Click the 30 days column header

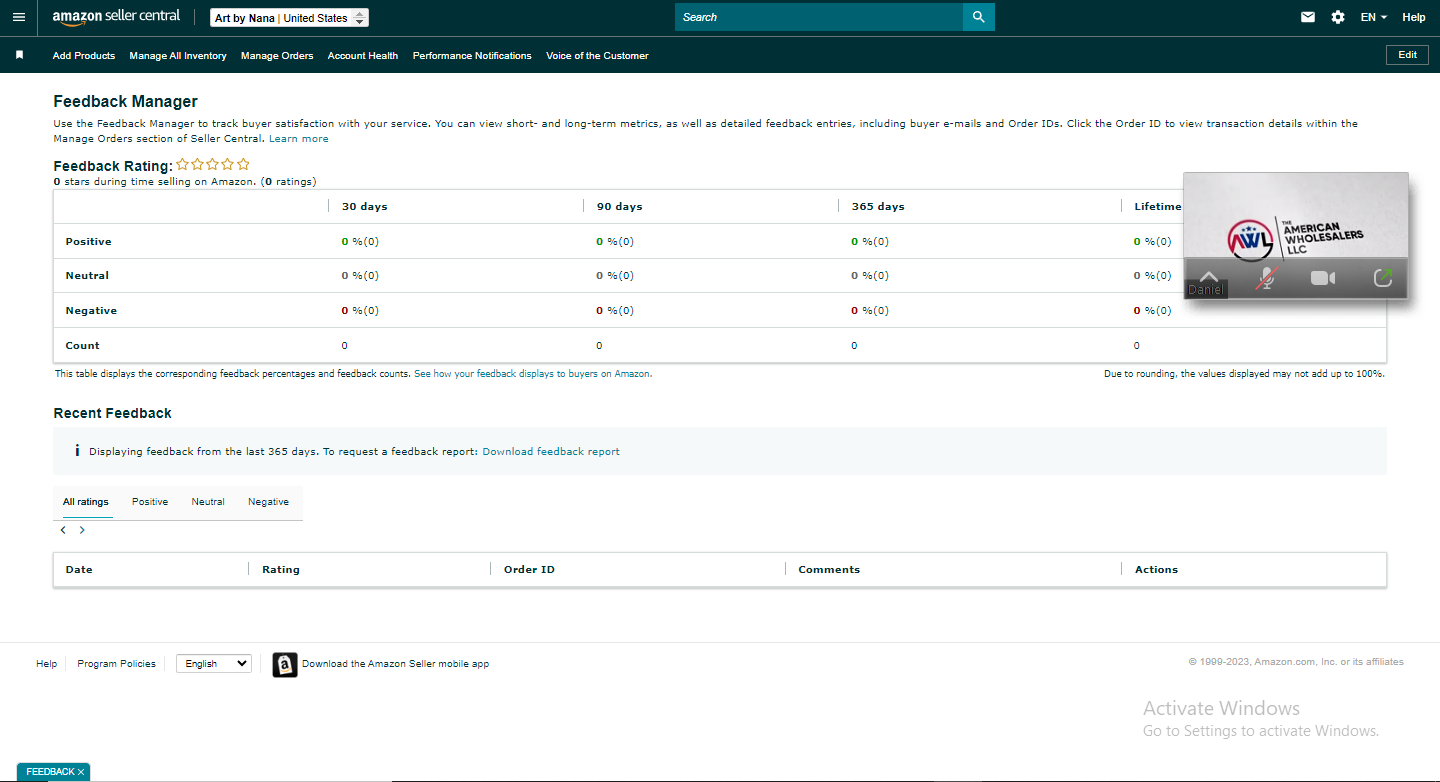364,207
